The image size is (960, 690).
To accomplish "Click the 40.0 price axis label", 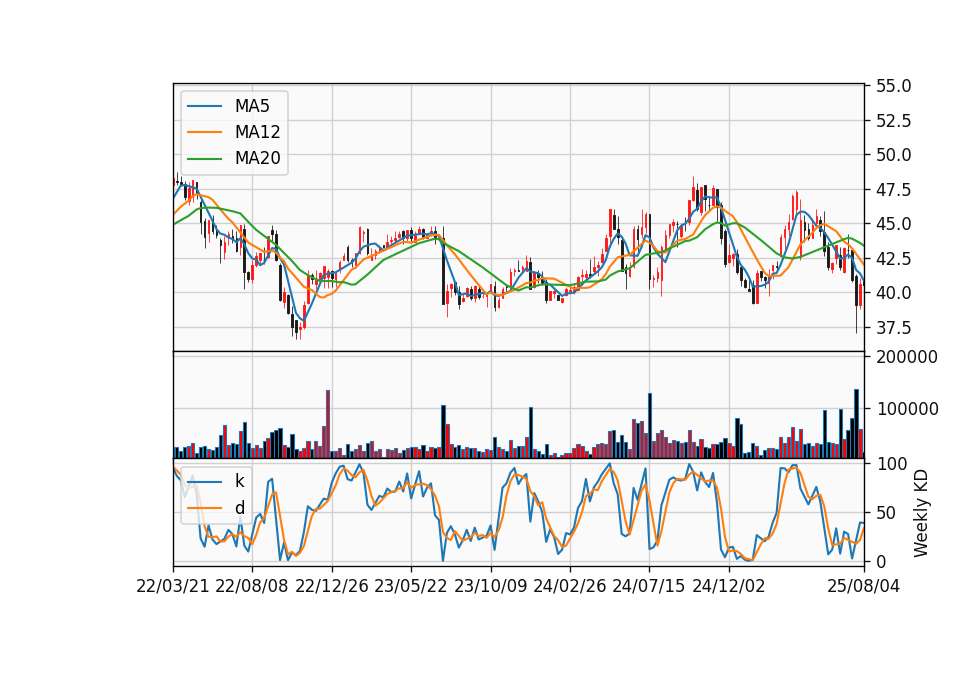I will 893,293.
